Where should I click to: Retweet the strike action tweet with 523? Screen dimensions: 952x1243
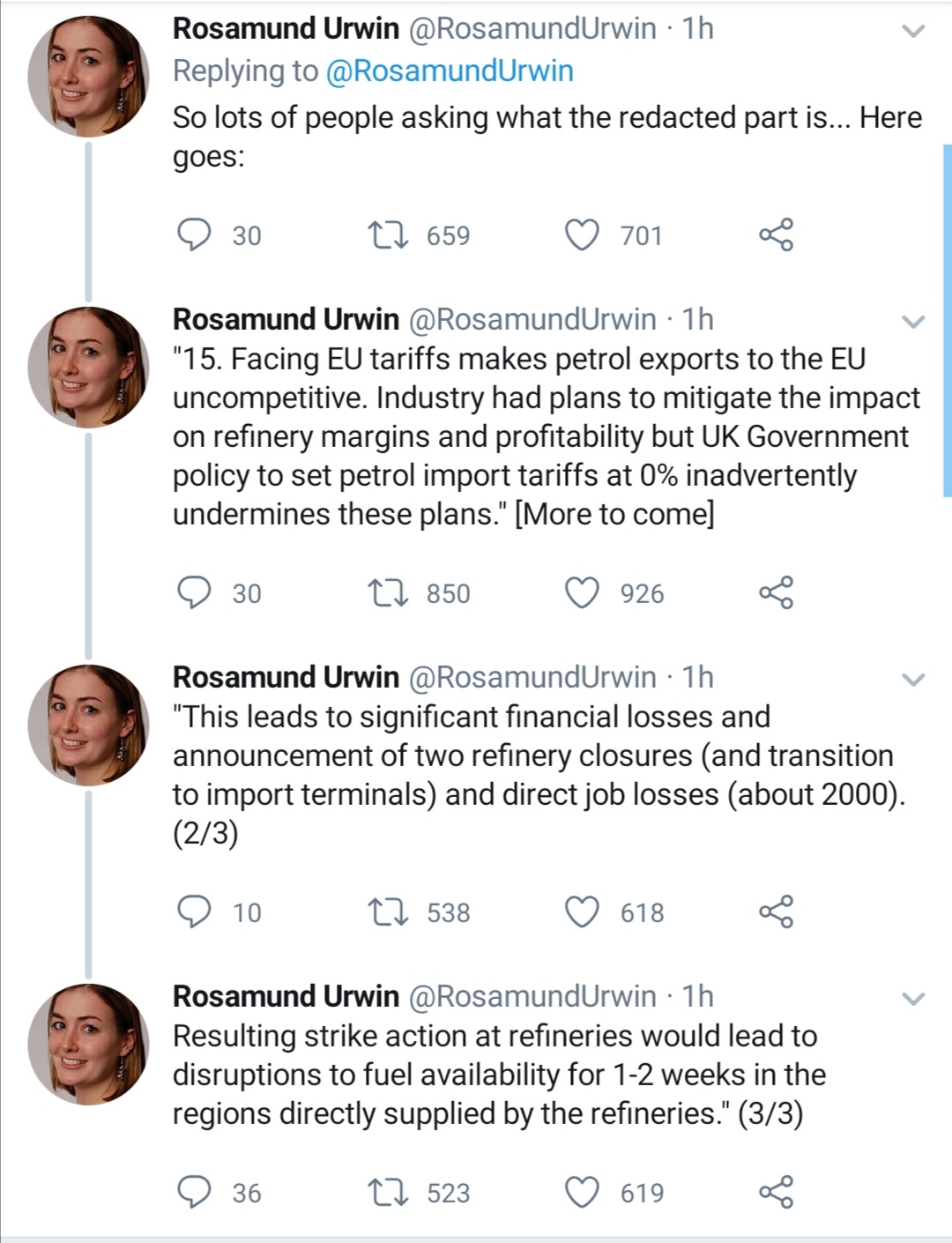pyautogui.click(x=388, y=1192)
